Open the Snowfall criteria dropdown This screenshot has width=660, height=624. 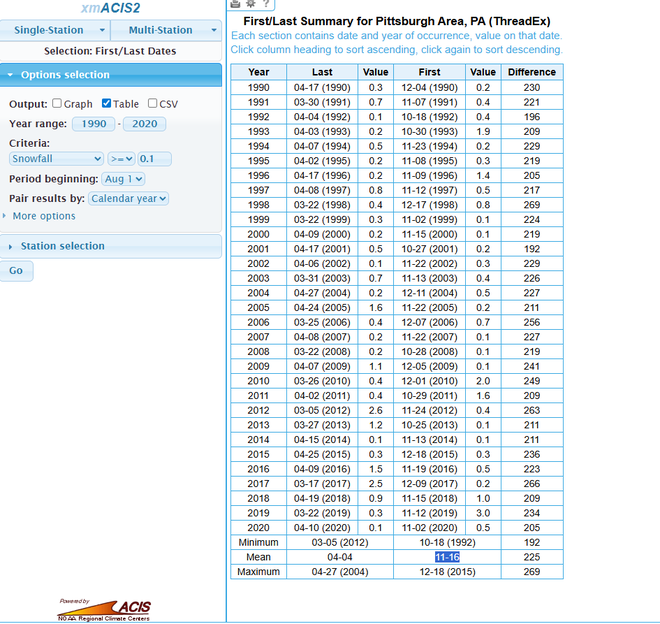[56, 158]
